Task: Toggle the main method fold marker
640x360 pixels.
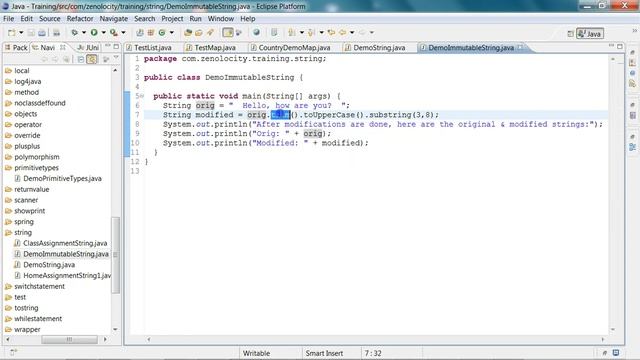Action: (142, 96)
